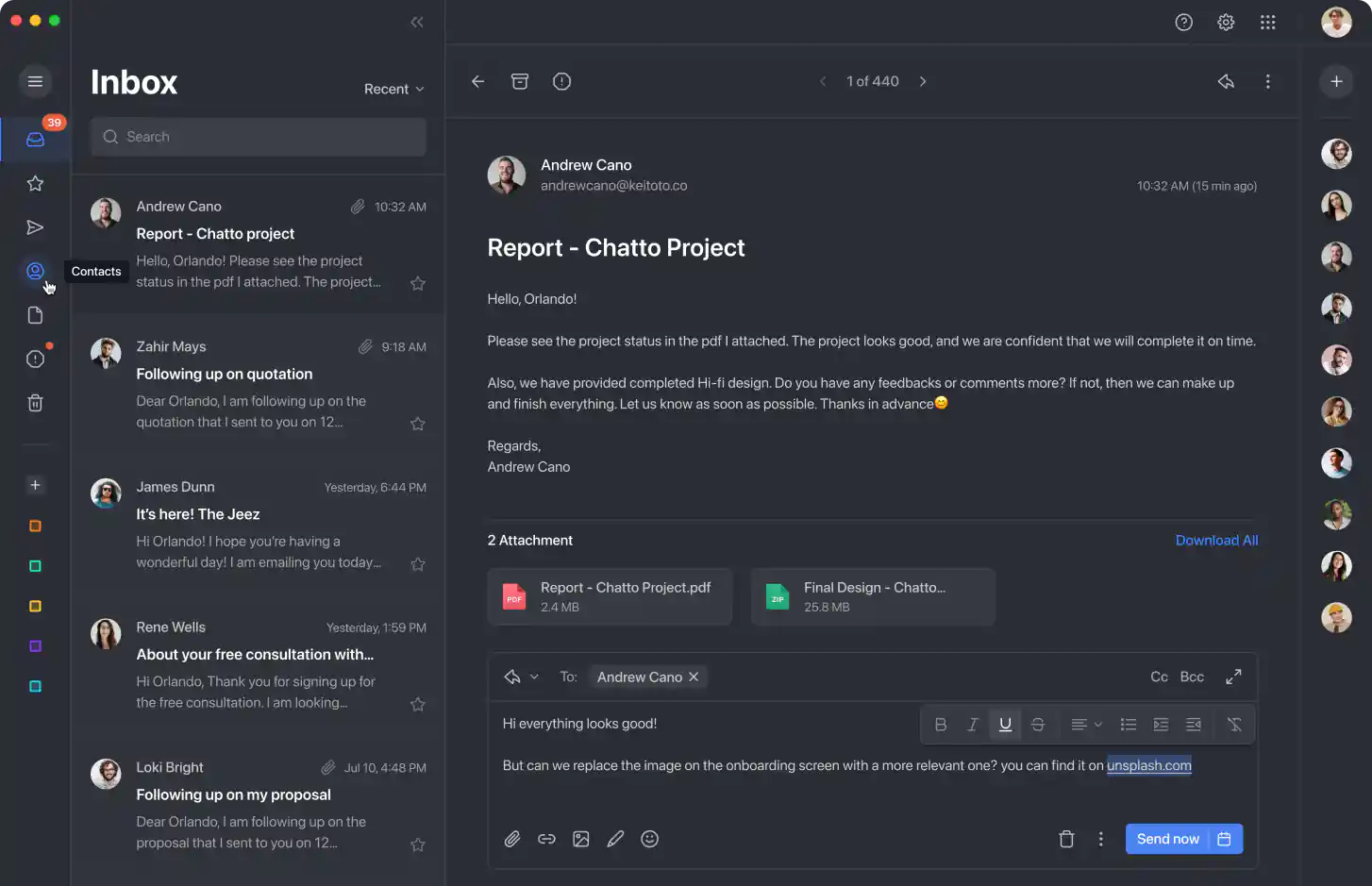Select the purple label square in sidebar
The width and height of the screenshot is (1372, 886).
click(x=35, y=646)
